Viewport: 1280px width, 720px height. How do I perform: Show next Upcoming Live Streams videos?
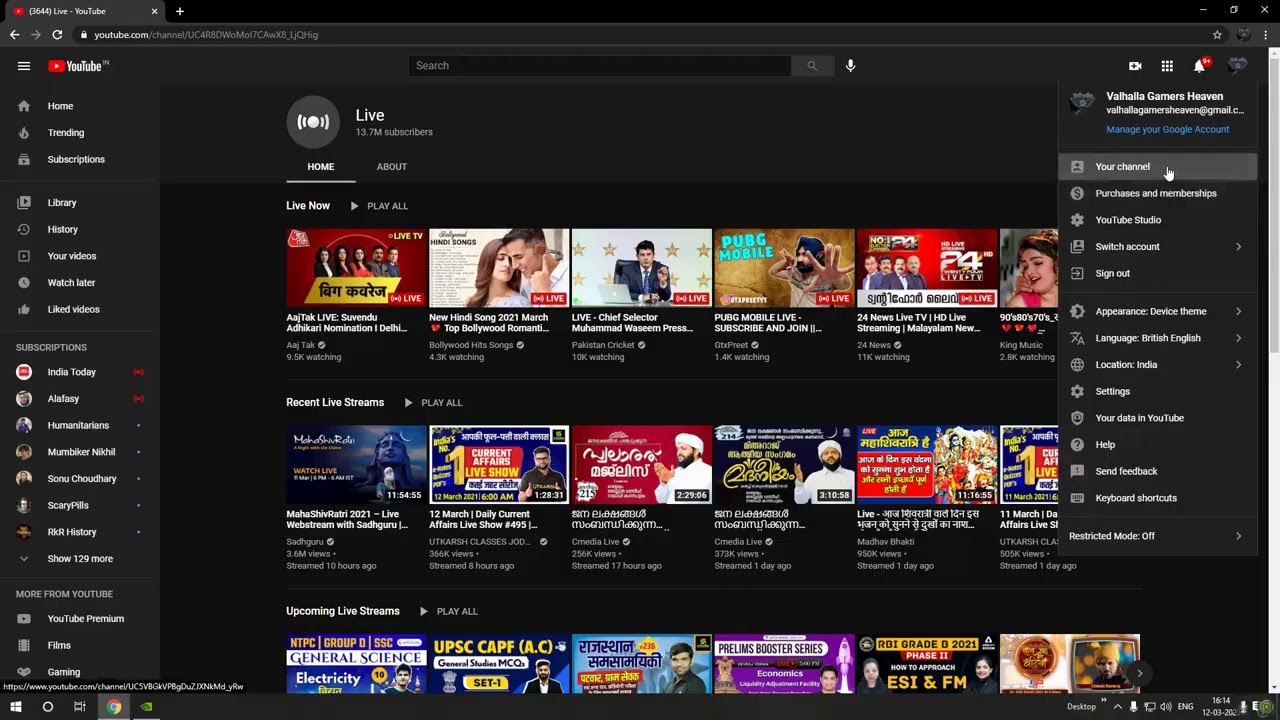(1139, 673)
